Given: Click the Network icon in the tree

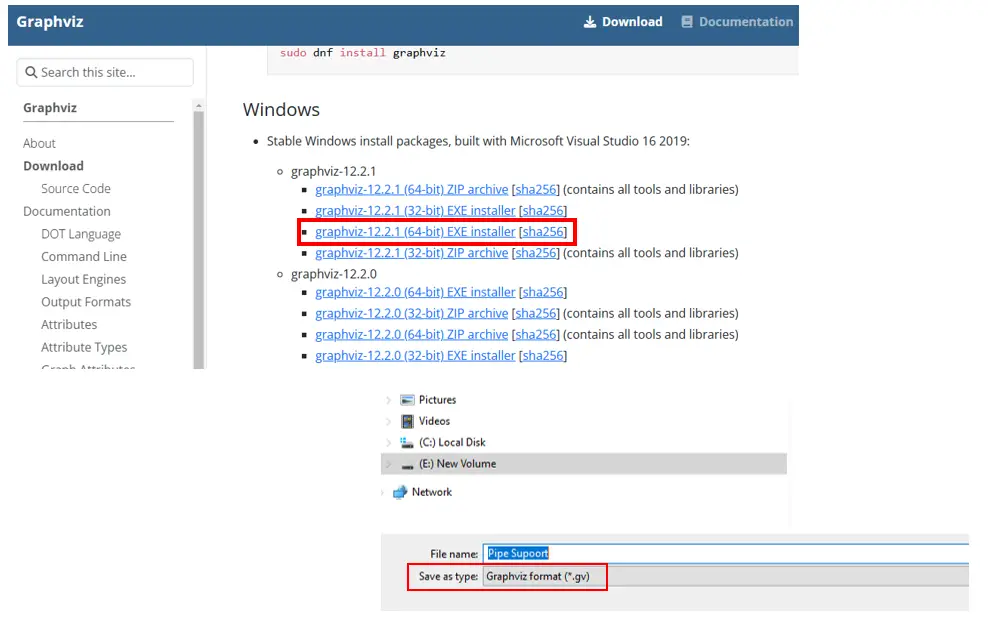Looking at the screenshot, I should tap(400, 492).
